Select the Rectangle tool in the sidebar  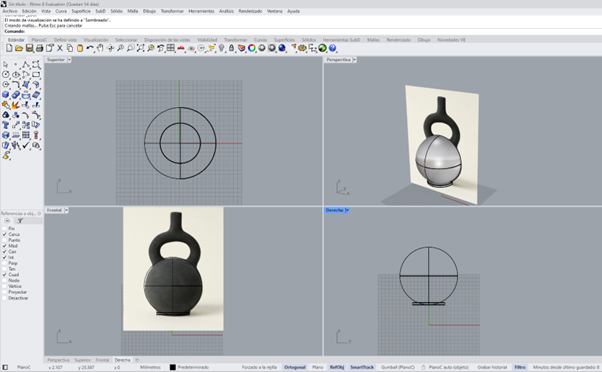[x=36, y=74]
